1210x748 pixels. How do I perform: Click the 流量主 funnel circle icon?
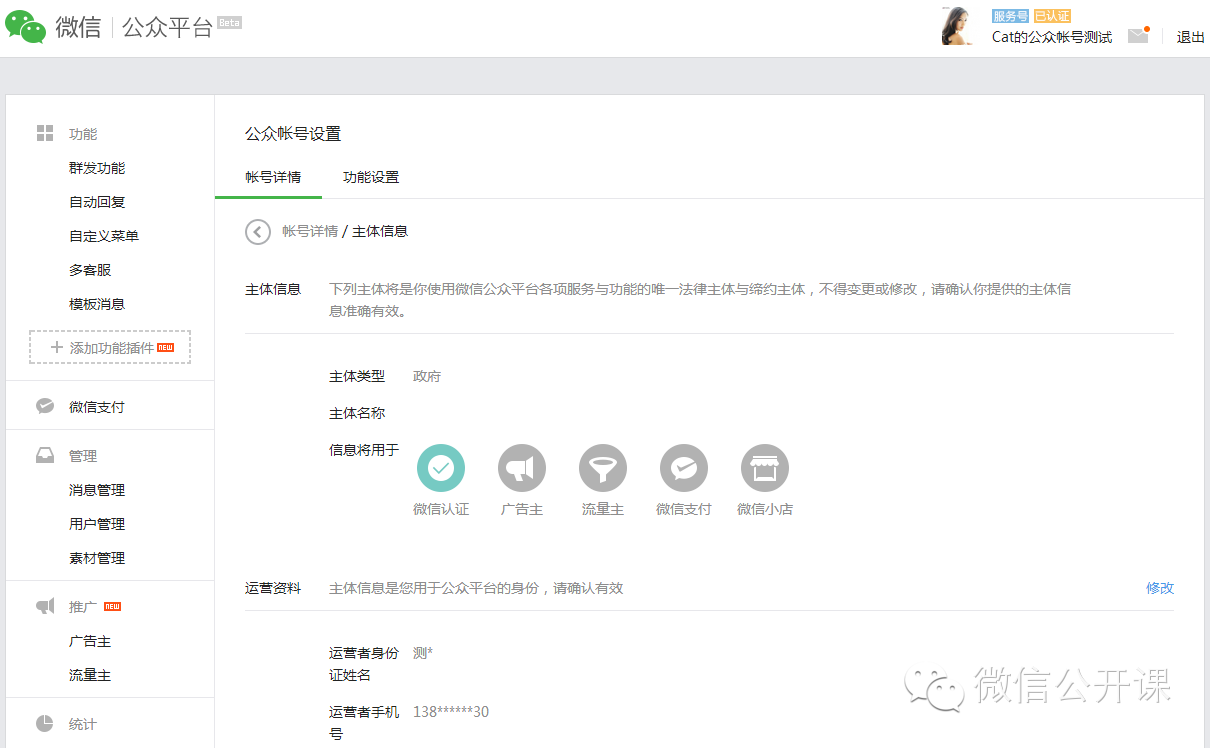(603, 468)
